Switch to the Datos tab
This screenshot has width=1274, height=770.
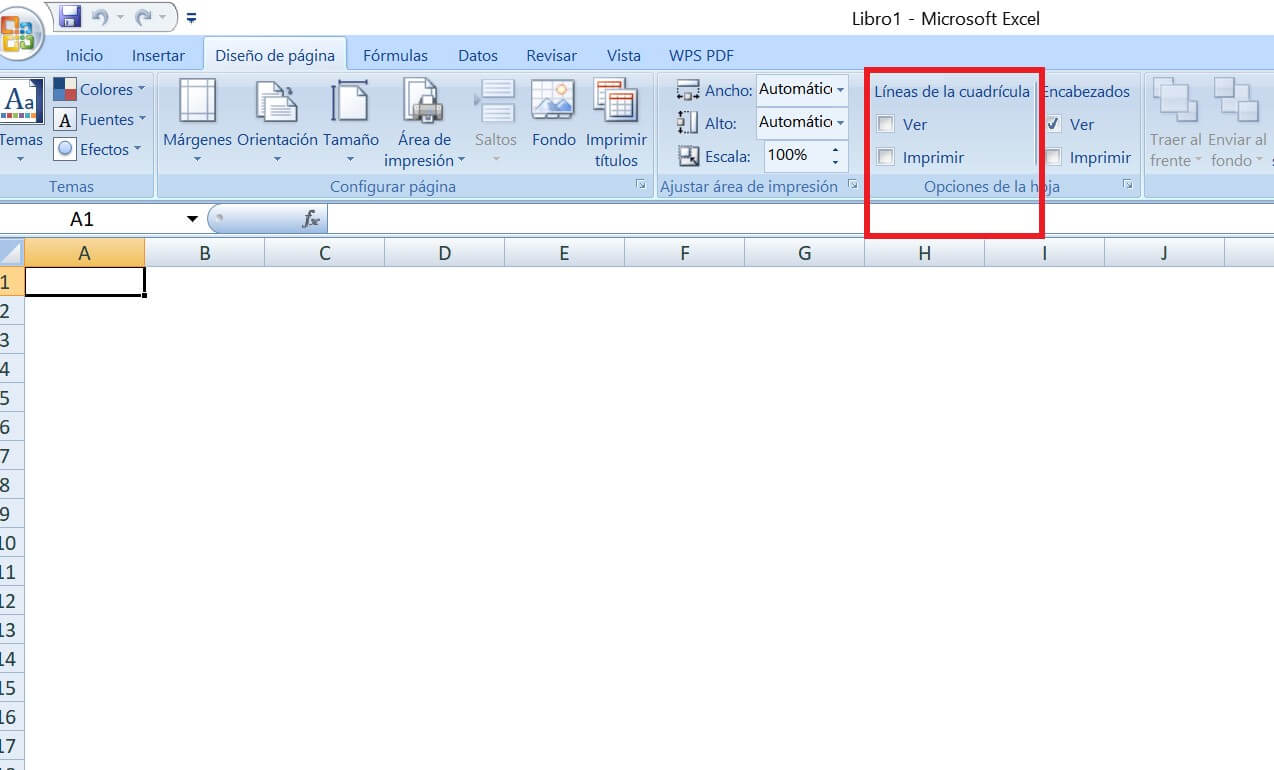[478, 56]
